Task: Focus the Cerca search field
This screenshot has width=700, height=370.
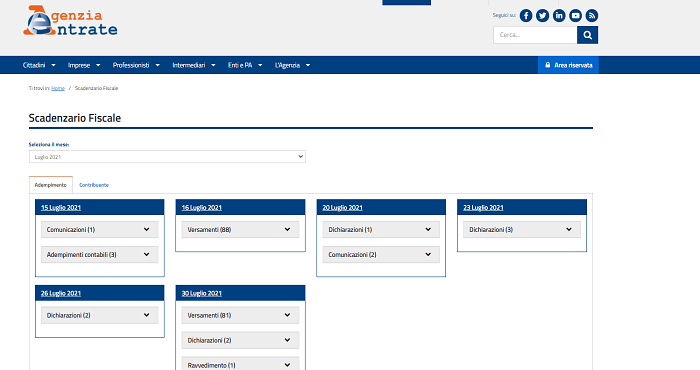Action: click(535, 35)
